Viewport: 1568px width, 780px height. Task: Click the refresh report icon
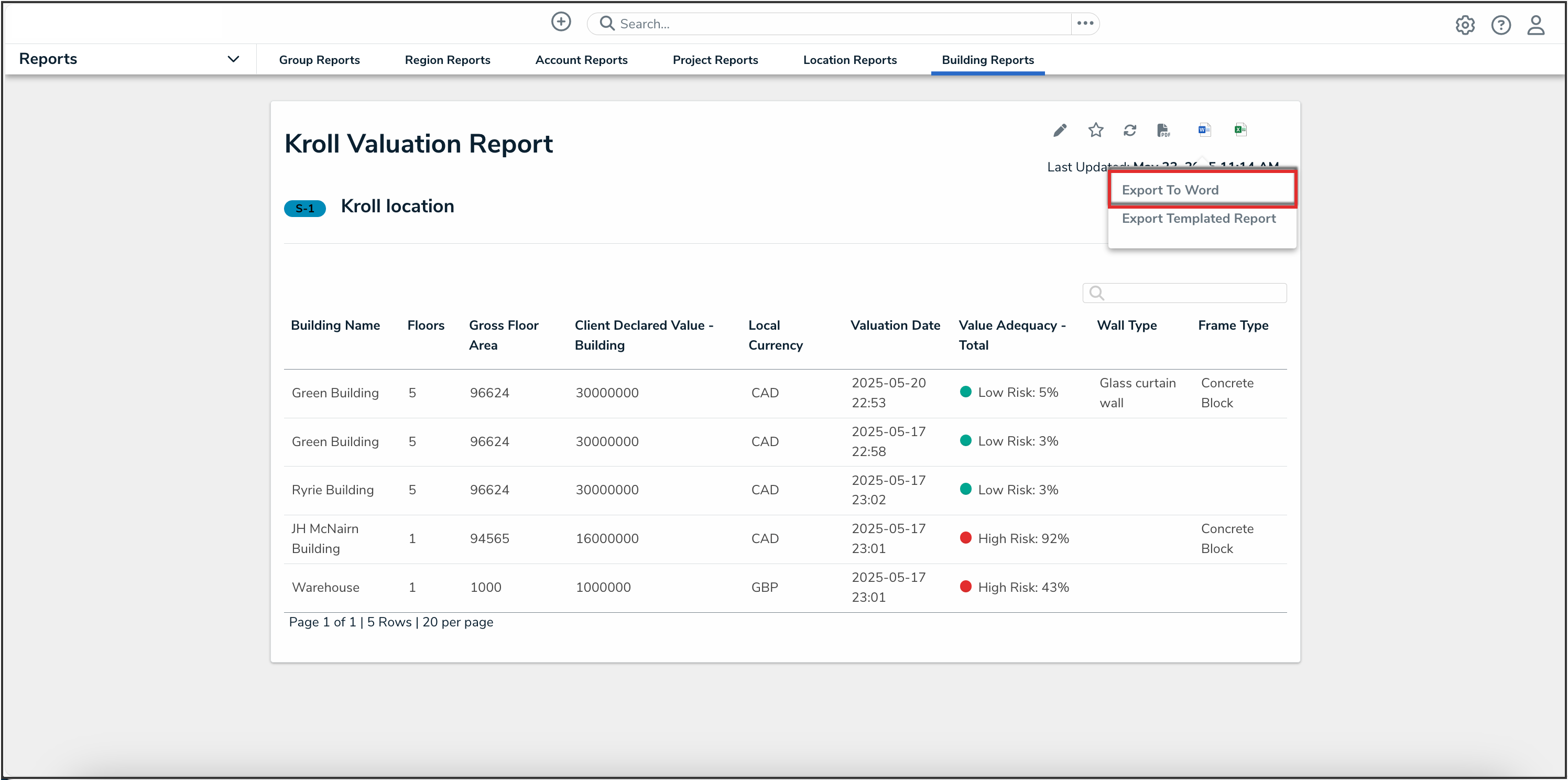point(1130,131)
